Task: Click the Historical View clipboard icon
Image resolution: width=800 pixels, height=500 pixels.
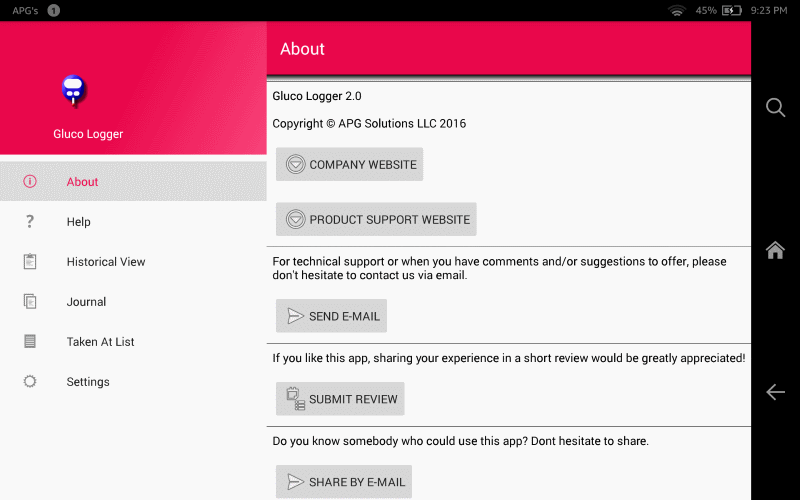Action: [x=30, y=262]
